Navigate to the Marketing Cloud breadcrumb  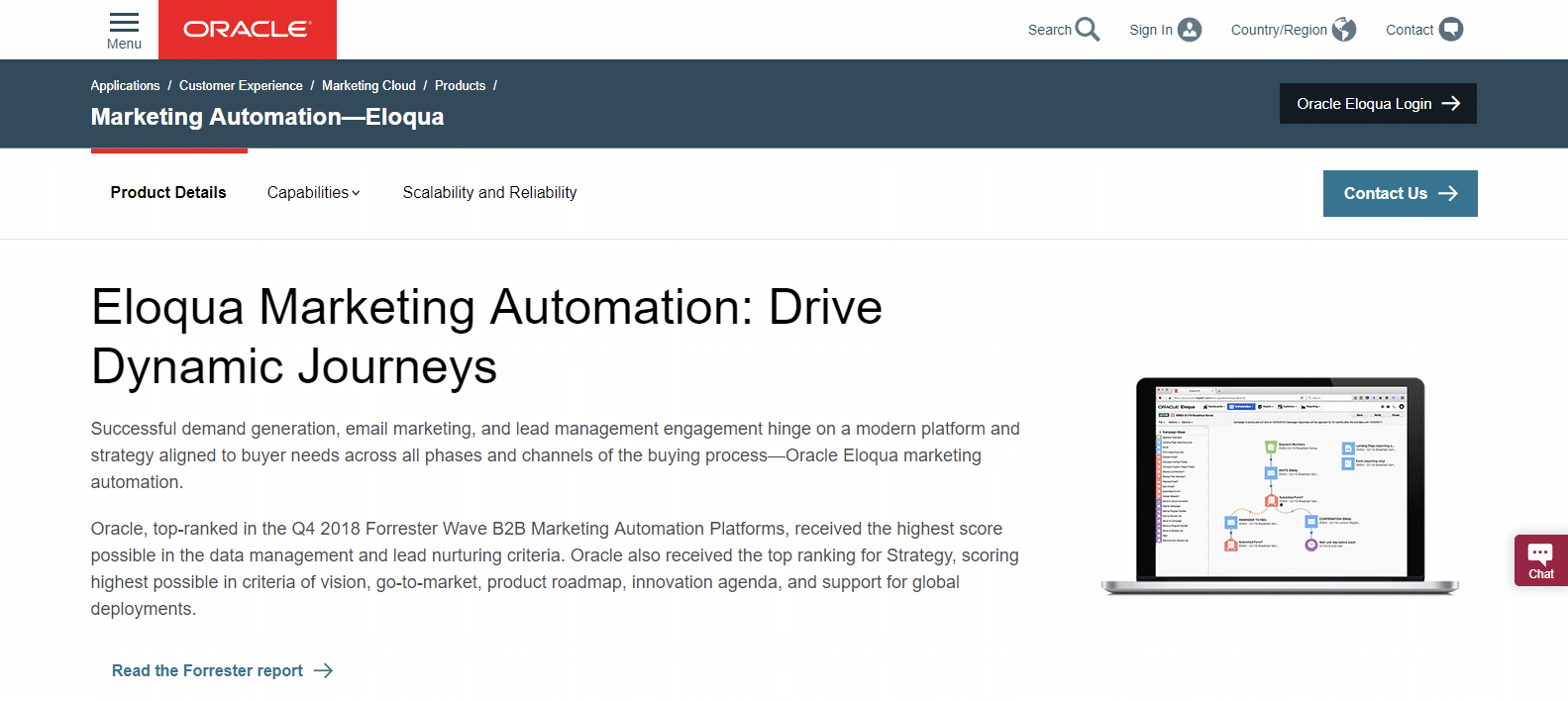368,86
